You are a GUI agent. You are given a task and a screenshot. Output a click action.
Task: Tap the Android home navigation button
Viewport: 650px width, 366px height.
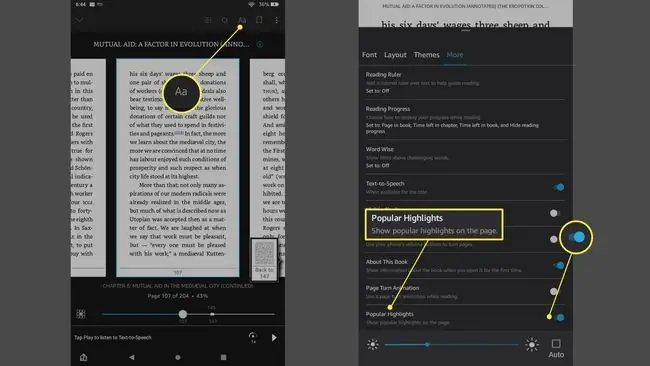pos(178,357)
